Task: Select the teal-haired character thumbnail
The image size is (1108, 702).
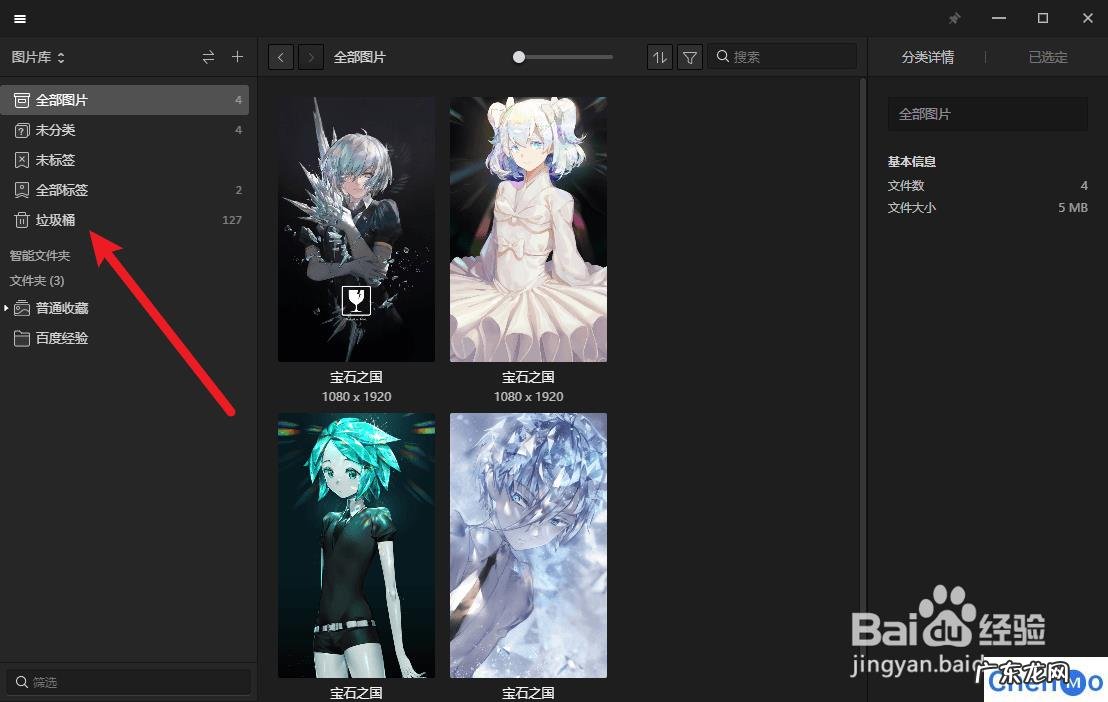Action: (x=356, y=545)
